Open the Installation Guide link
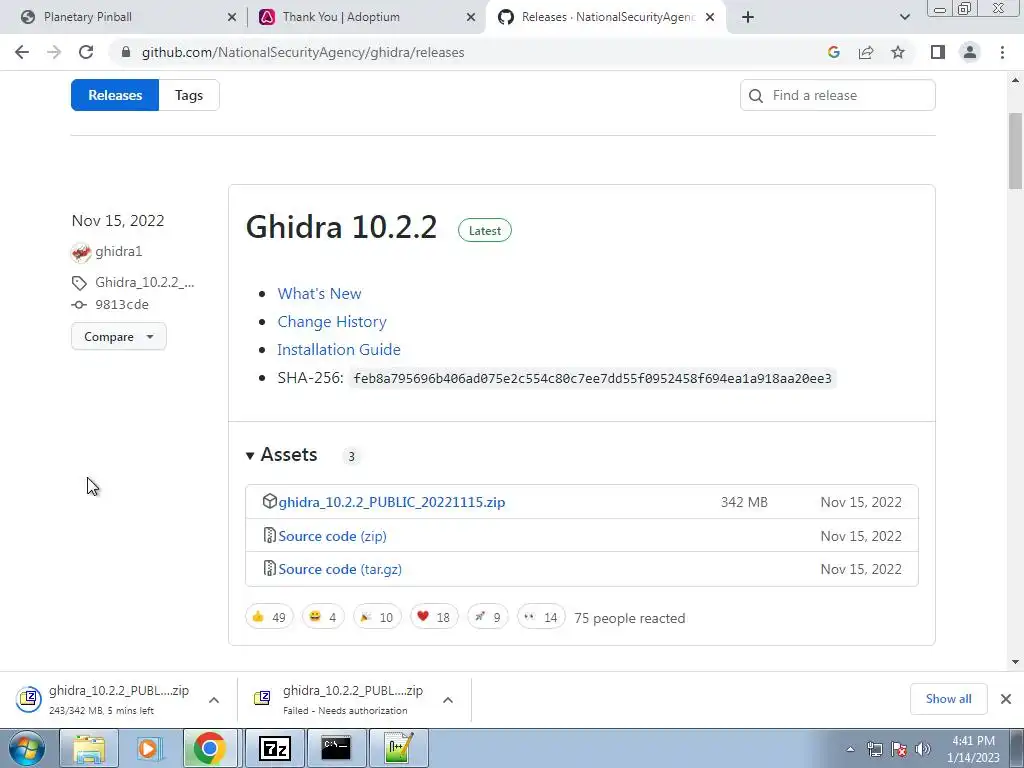1024x768 pixels. pos(339,349)
